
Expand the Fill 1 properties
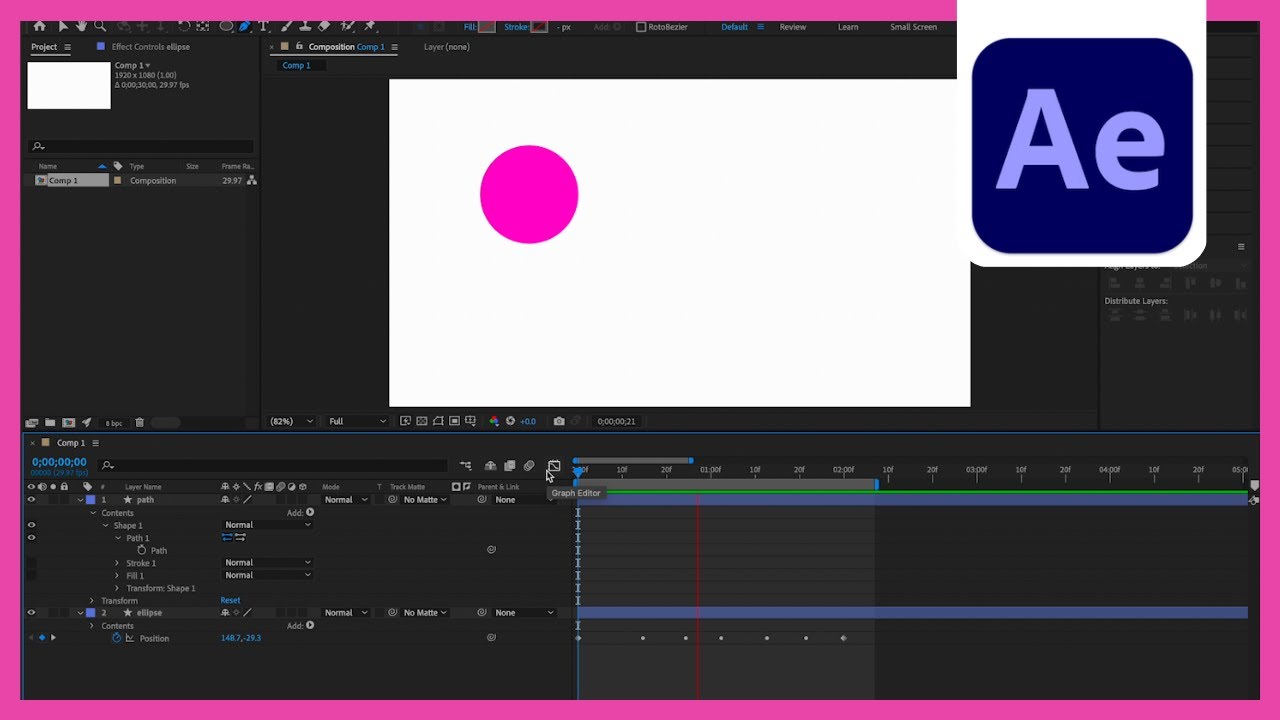118,576
